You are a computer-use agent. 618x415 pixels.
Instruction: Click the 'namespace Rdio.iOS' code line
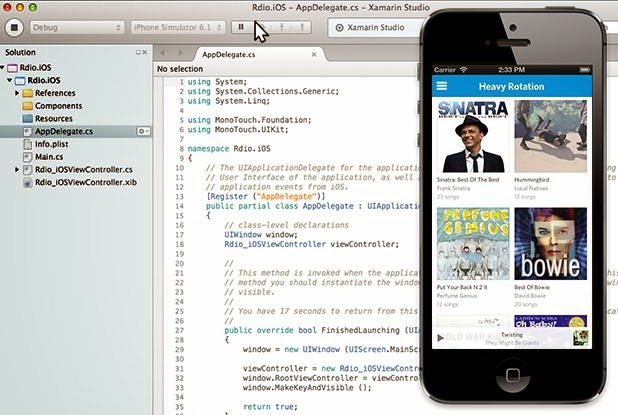tap(229, 149)
